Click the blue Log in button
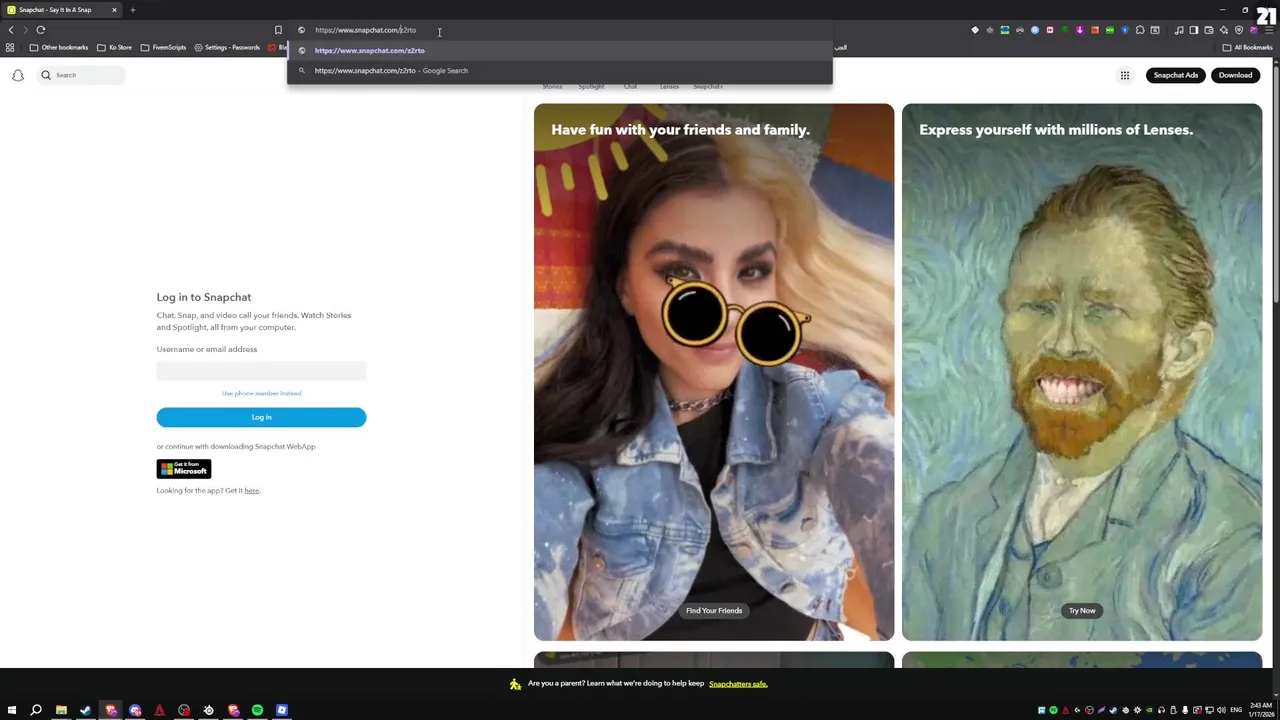 pyautogui.click(x=261, y=417)
